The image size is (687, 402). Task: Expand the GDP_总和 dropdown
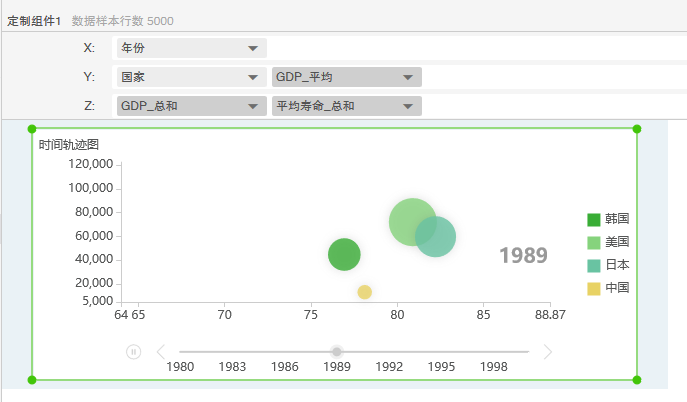190,106
